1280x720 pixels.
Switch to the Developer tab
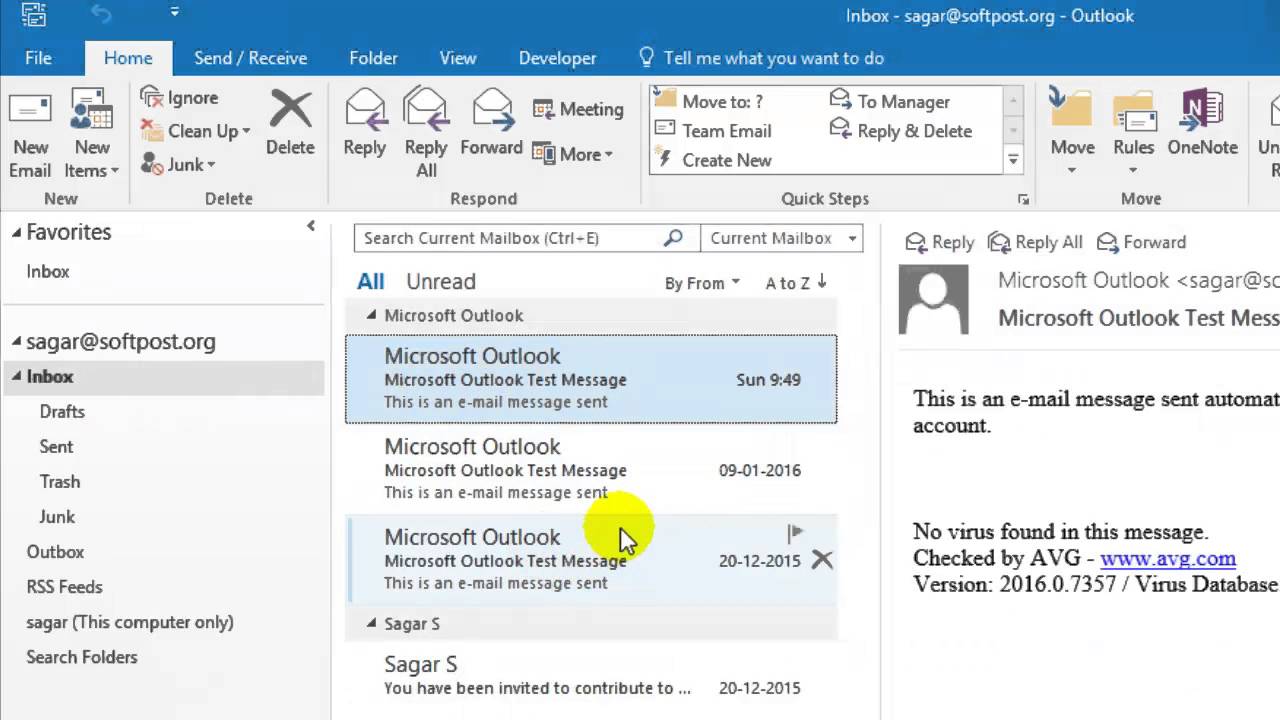[x=557, y=58]
